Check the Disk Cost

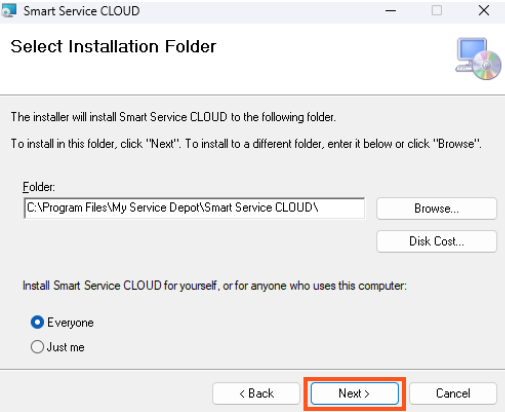[x=436, y=241]
